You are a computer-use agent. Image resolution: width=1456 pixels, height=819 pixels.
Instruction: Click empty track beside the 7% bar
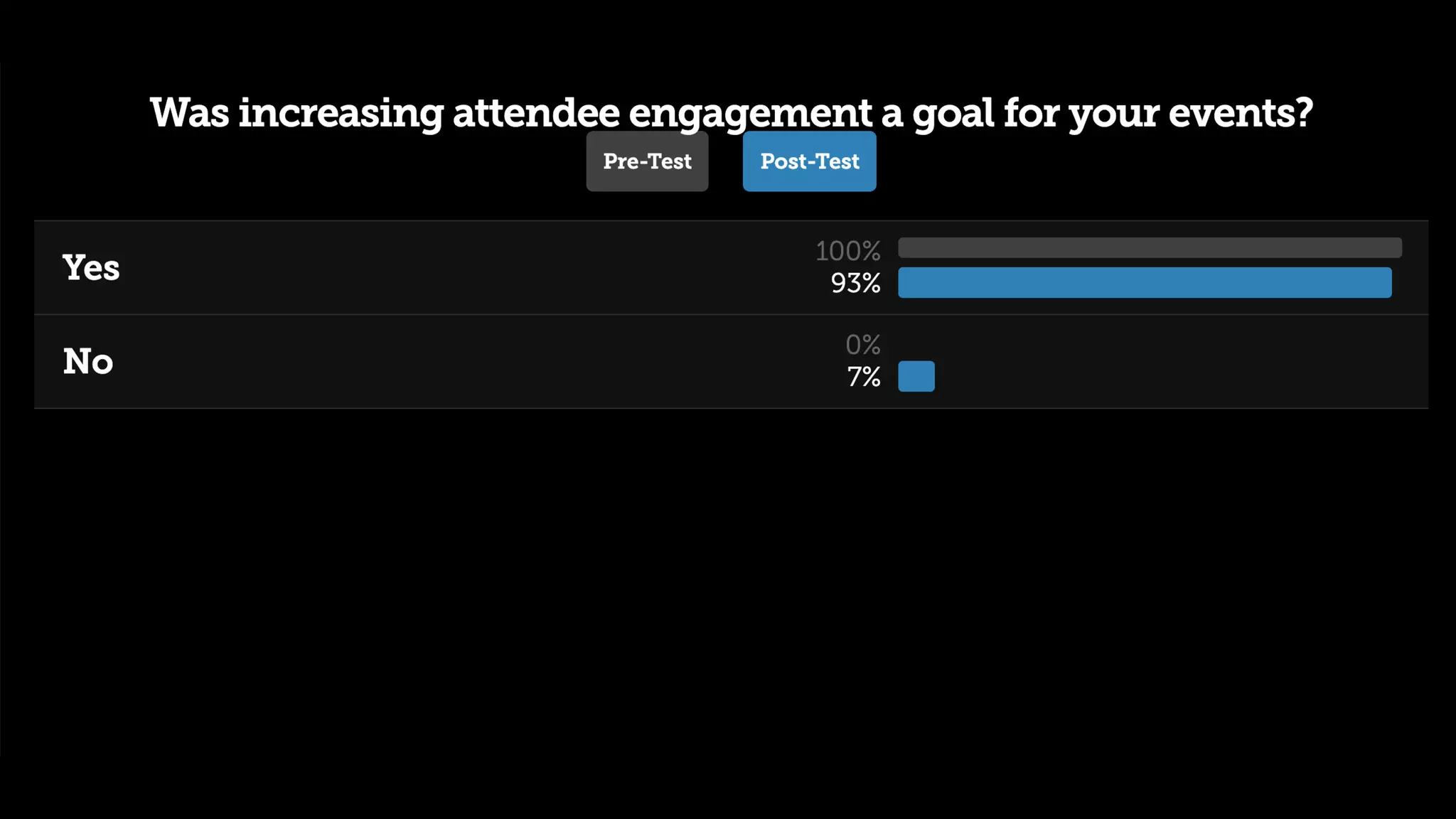tap(1166, 376)
